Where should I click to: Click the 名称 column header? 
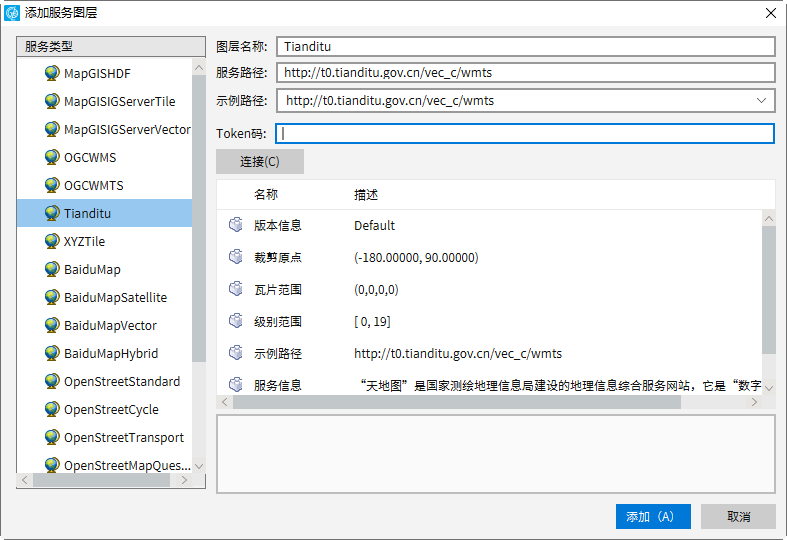pos(266,195)
